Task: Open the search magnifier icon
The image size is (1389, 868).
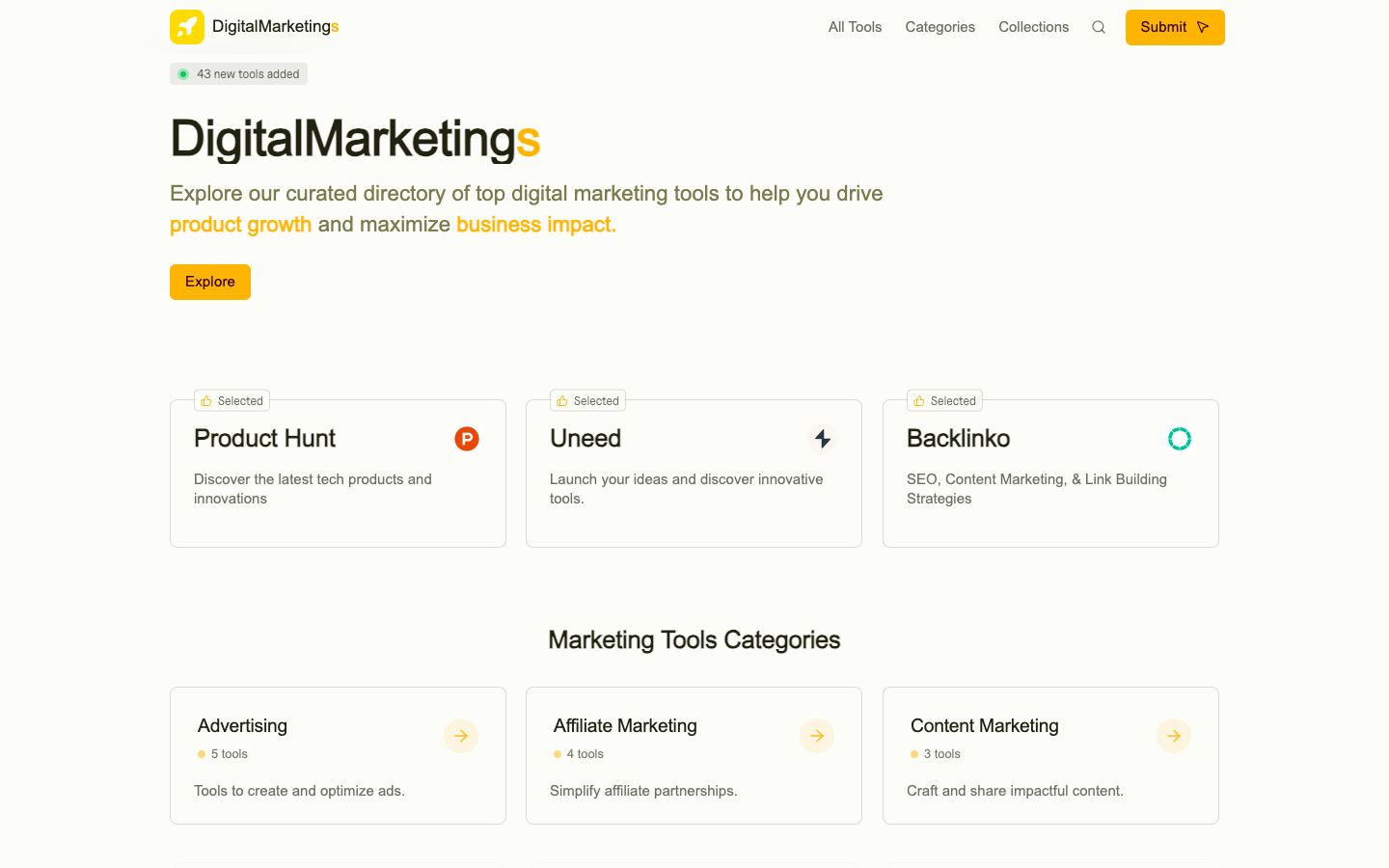Action: (x=1099, y=27)
